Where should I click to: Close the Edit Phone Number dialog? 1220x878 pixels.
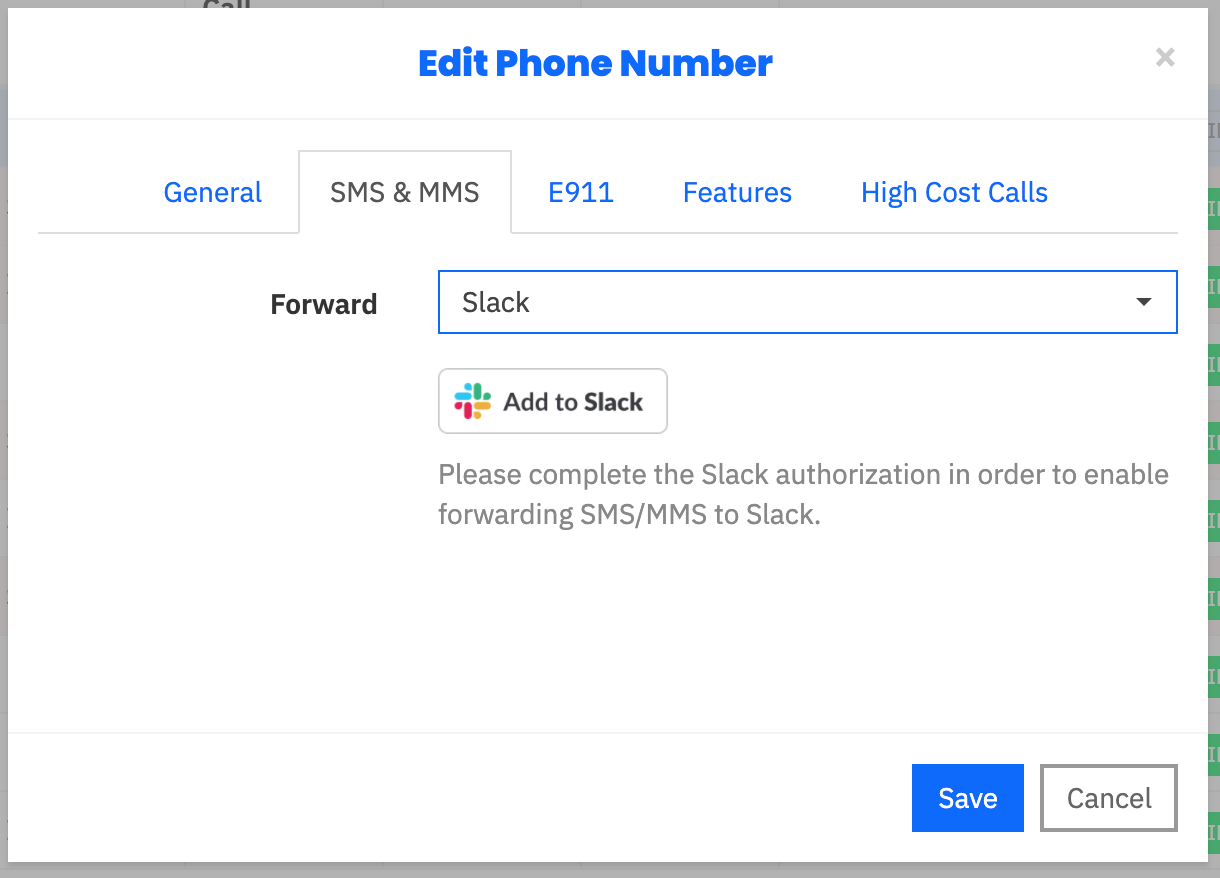pos(1165,58)
